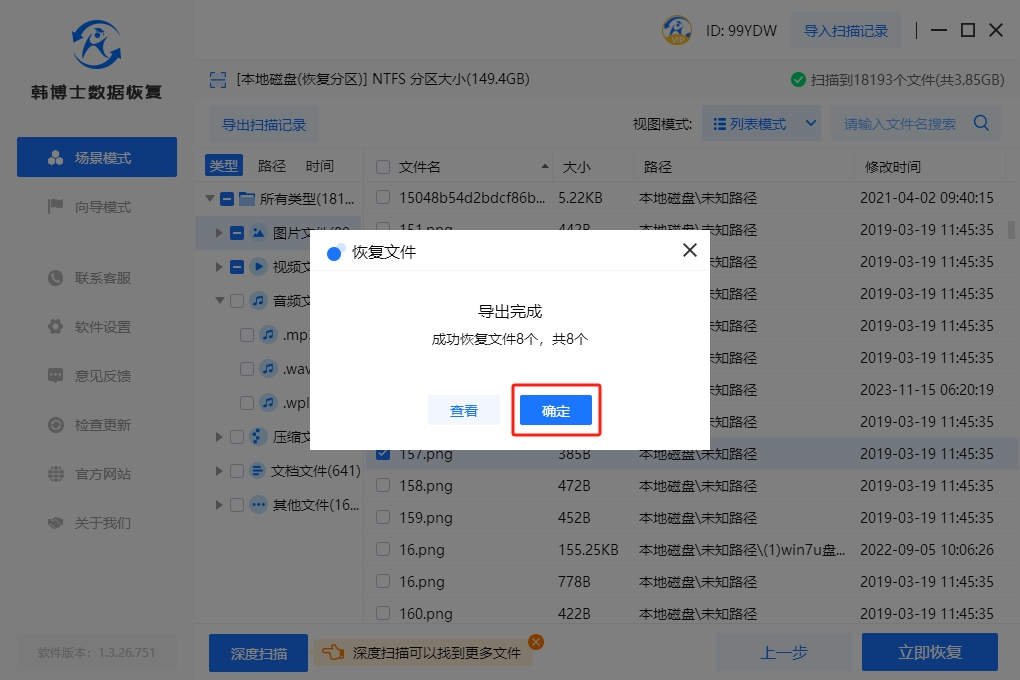Toggle the 文档文件 category checkbox

(237, 471)
